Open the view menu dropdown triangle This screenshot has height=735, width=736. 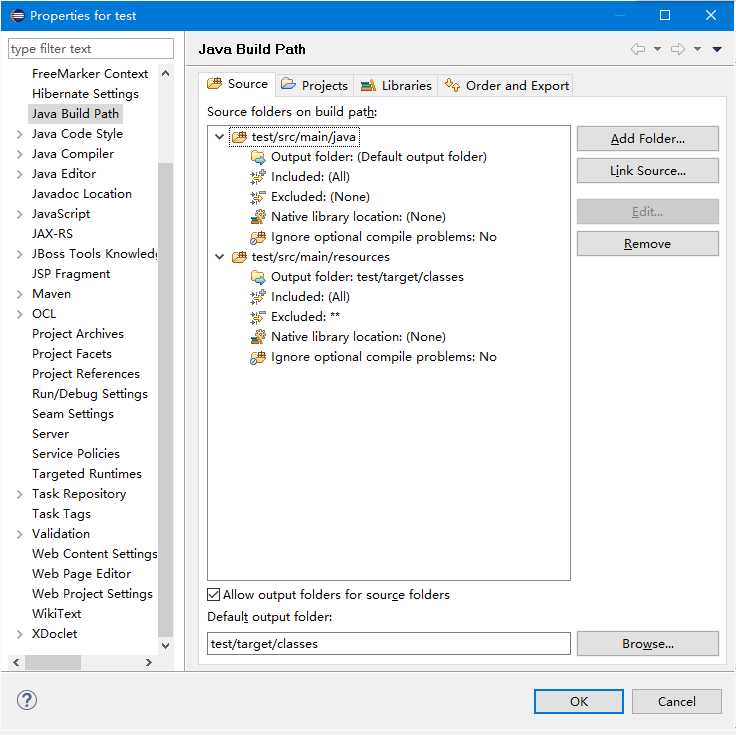(717, 49)
